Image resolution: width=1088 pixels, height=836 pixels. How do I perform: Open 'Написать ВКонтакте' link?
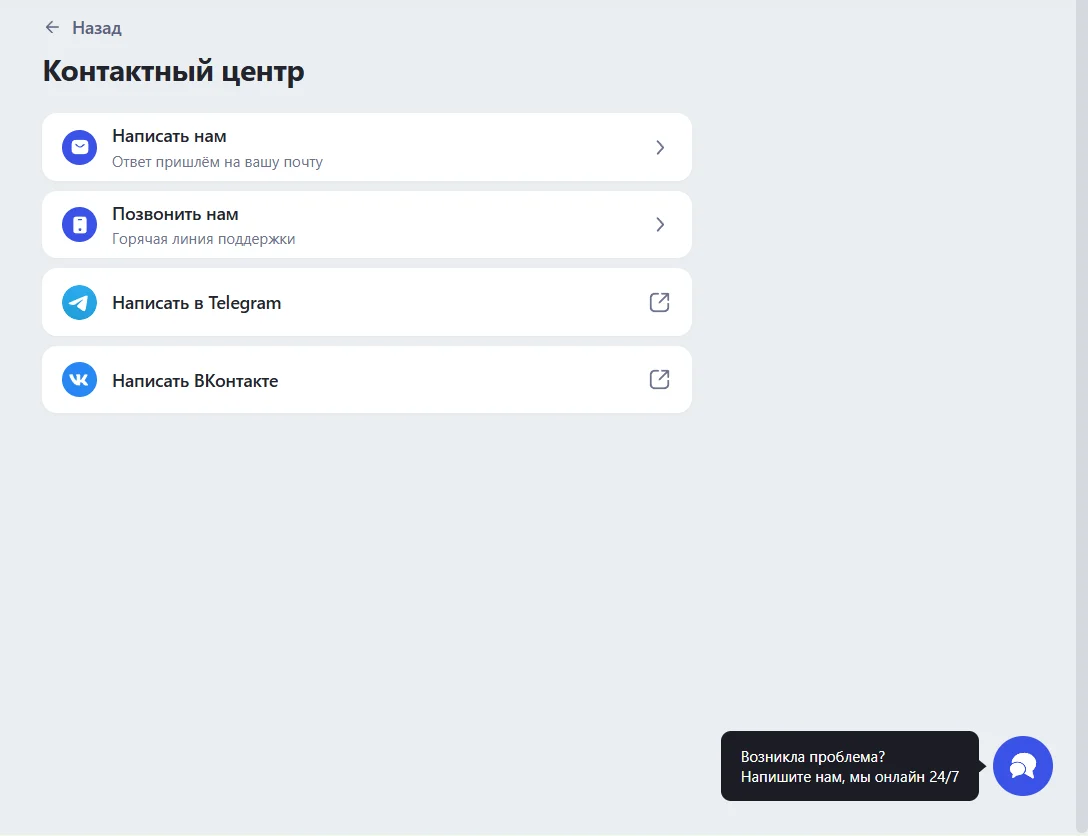(367, 379)
